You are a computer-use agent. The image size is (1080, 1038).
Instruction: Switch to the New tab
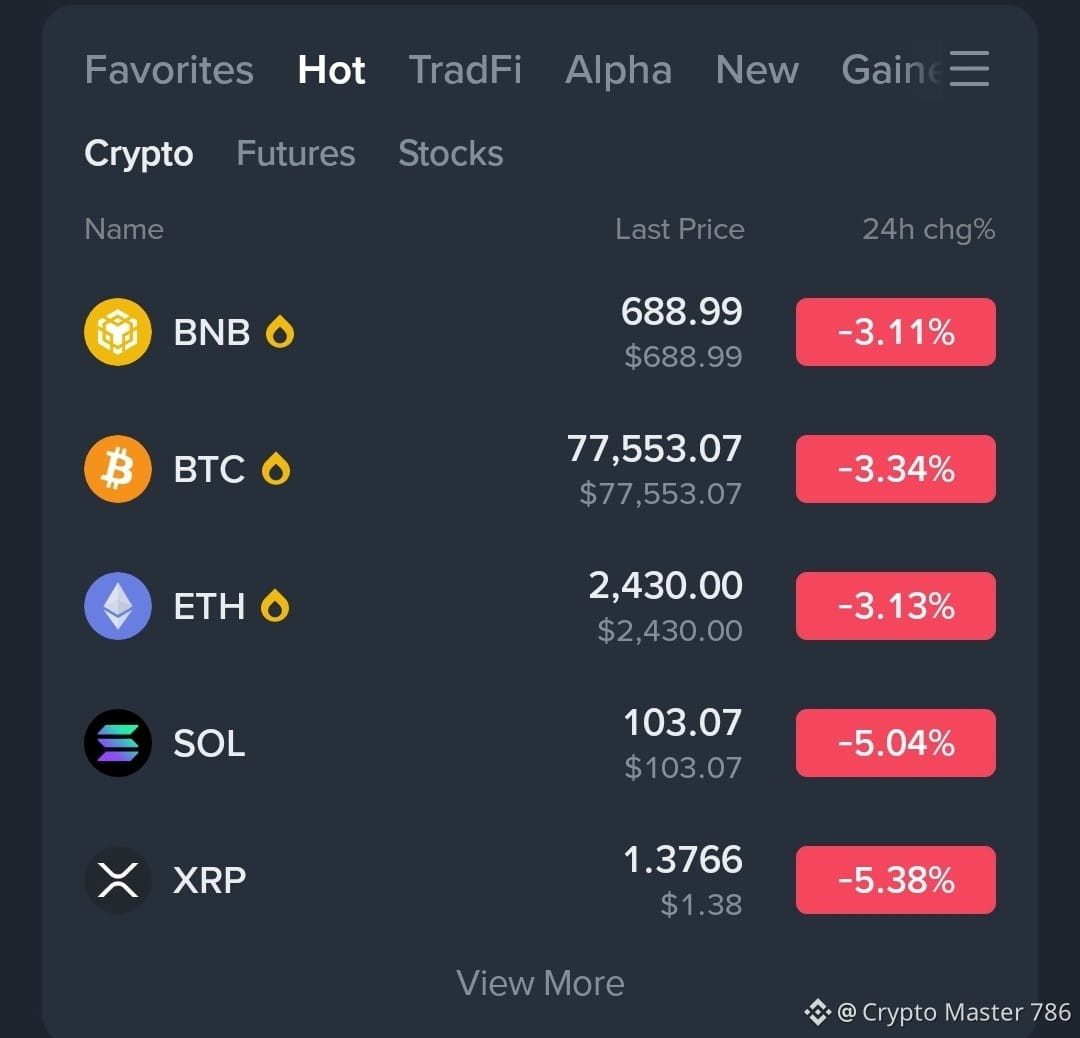click(757, 70)
